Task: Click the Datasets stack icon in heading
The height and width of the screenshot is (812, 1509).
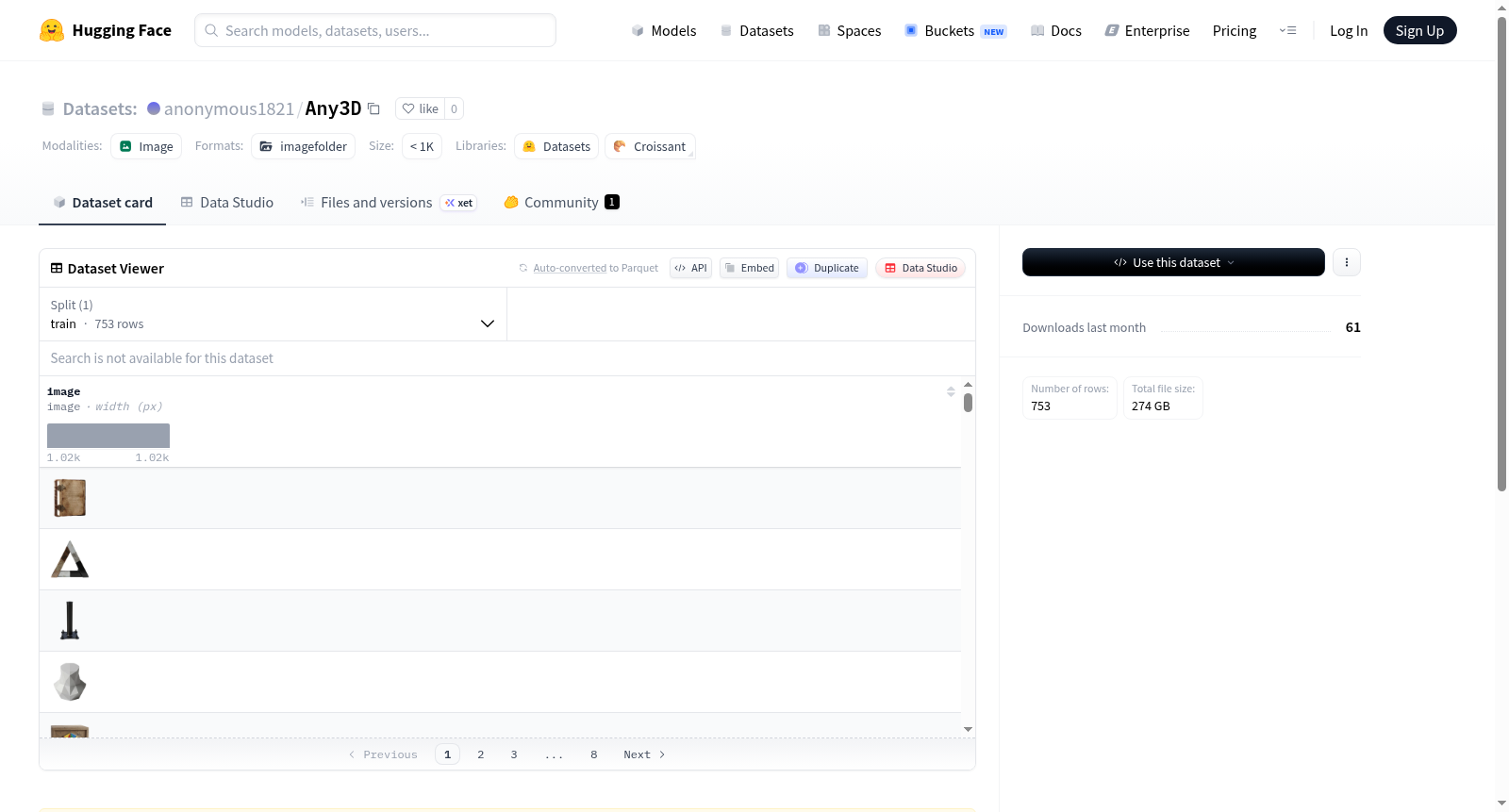Action: click(48, 109)
